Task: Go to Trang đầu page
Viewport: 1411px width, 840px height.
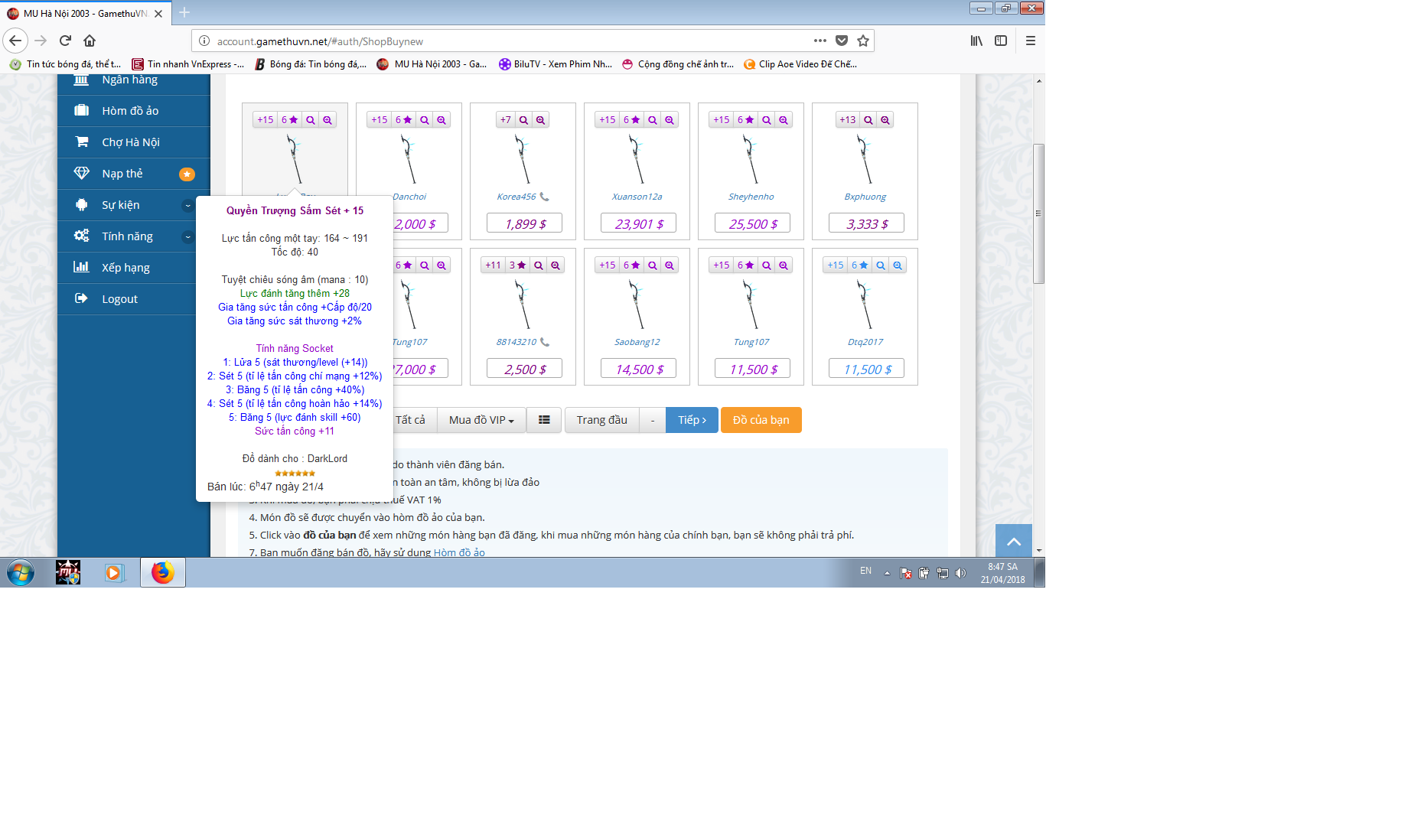Action: pyautogui.click(x=601, y=420)
